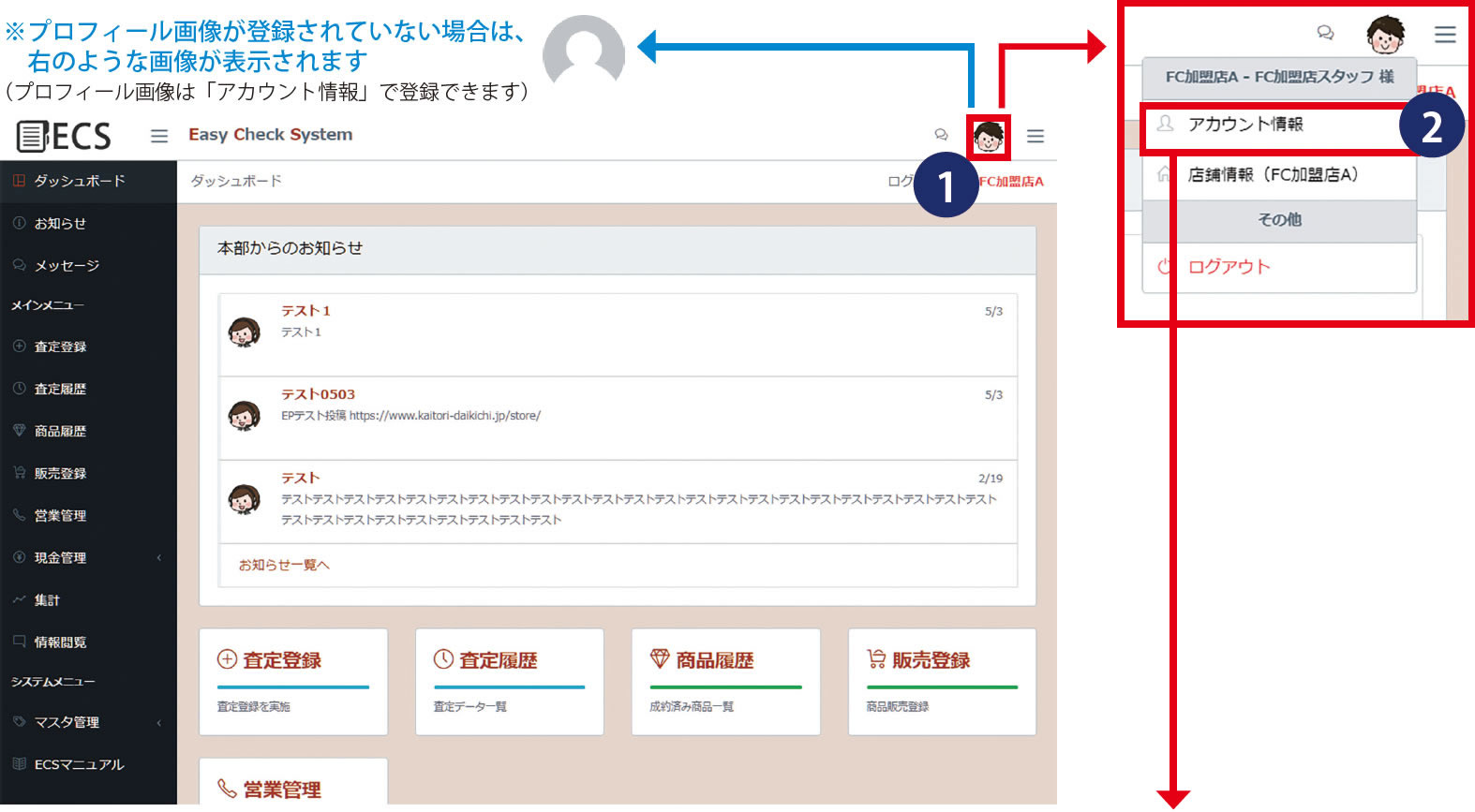Click ログアウト in the user dropdown
Image resolution: width=1475 pixels, height=812 pixels.
click(x=1229, y=267)
